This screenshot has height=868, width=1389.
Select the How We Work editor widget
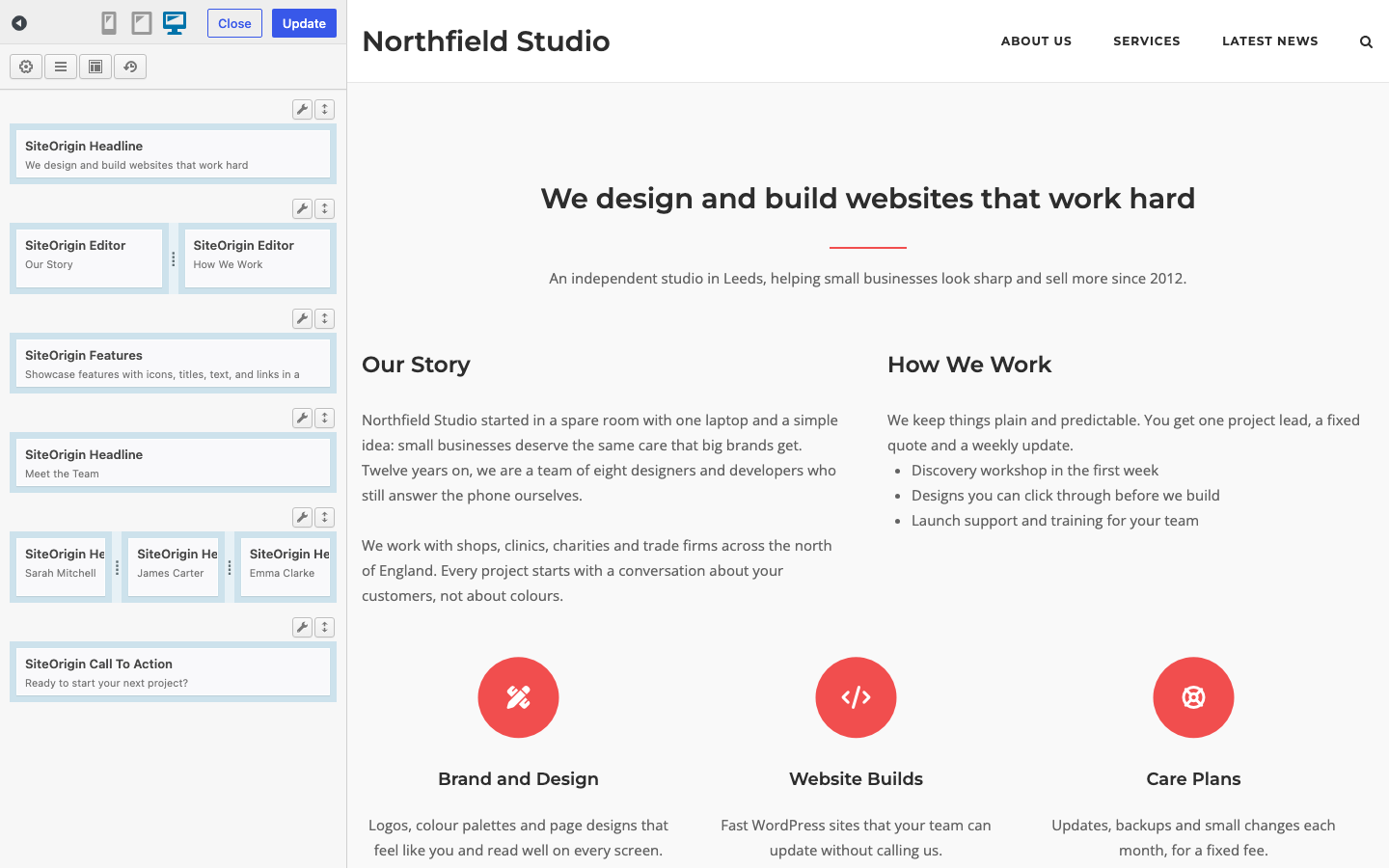point(258,258)
